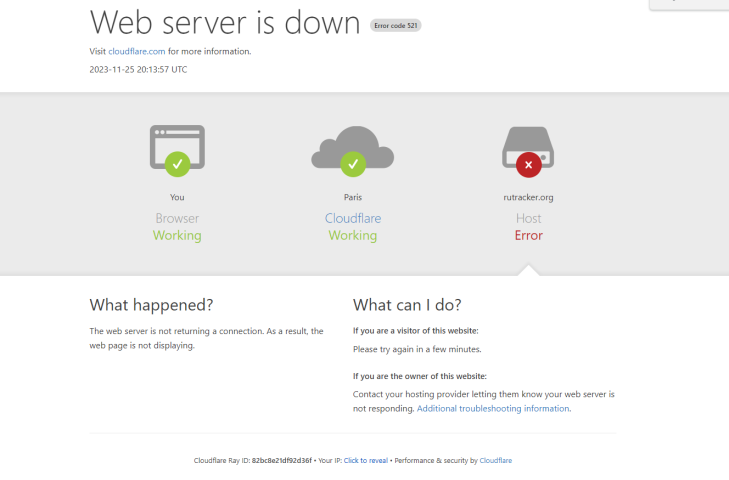Viewport: 729px width, 480px height.
Task: Click the Working status under Browser
Action: click(x=177, y=235)
